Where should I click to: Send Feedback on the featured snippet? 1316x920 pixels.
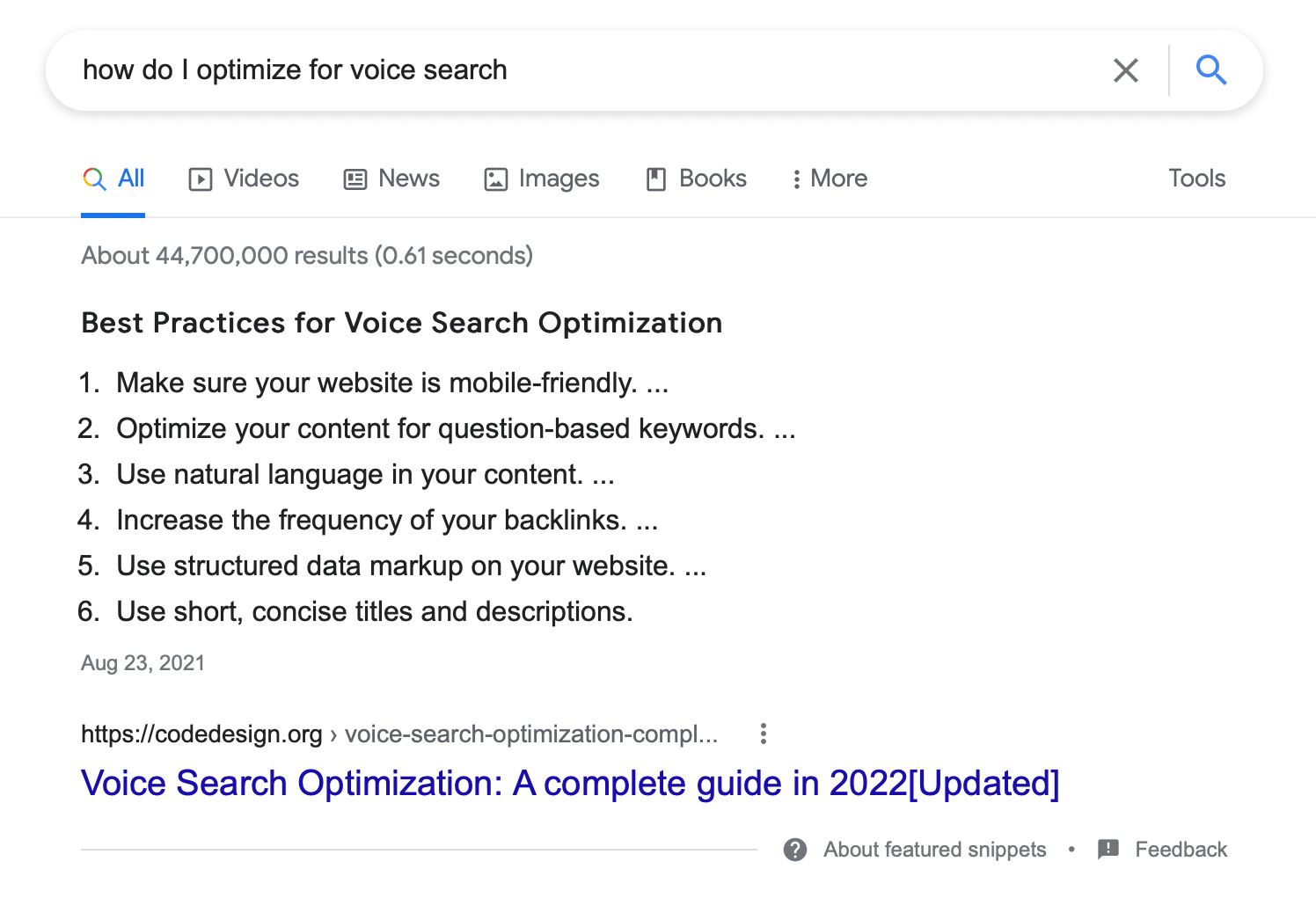click(1181, 850)
